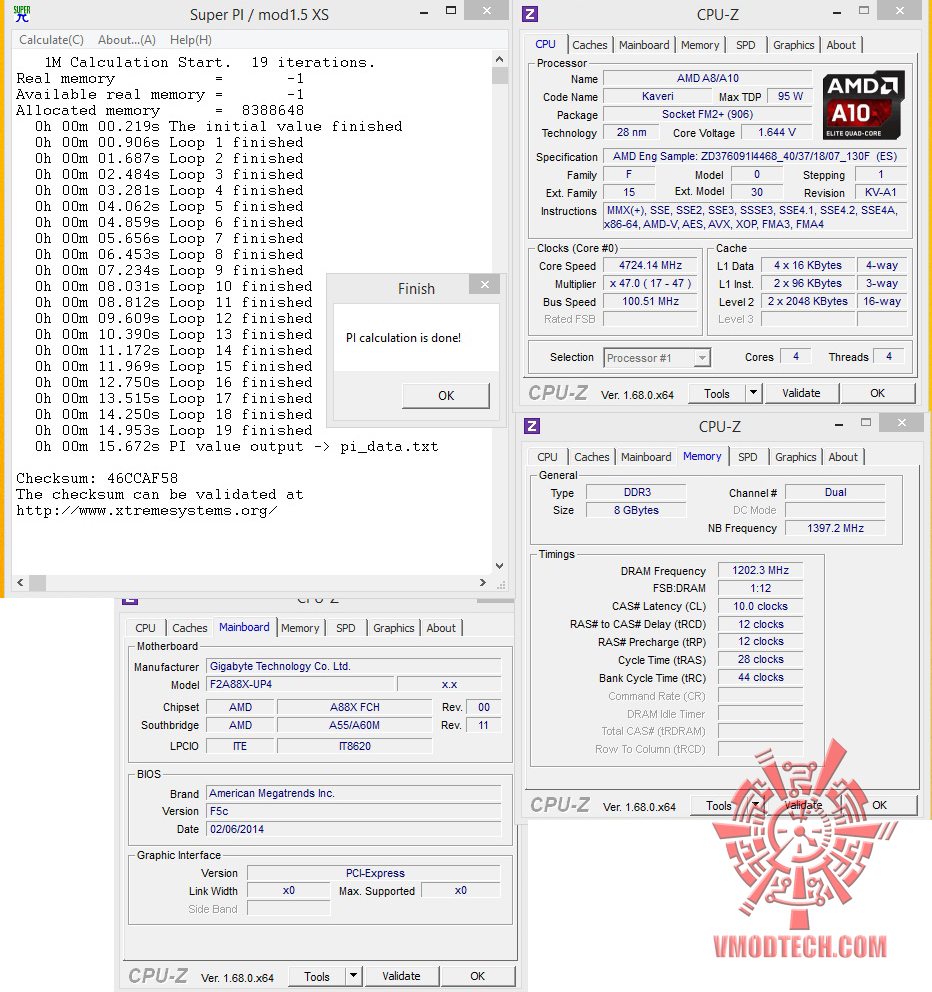Minimize the Super PI window
This screenshot has height=992, width=932.
pyautogui.click(x=424, y=13)
